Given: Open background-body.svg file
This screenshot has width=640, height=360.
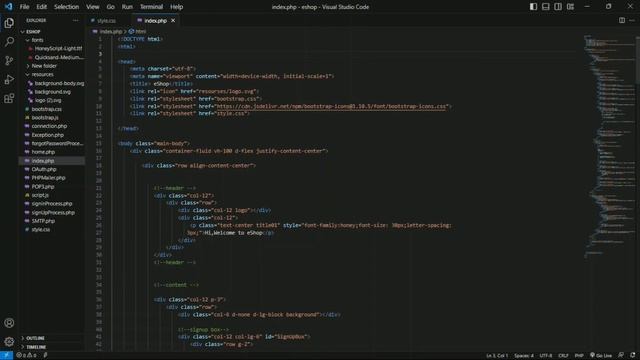Looking at the screenshot, I should (x=59, y=83).
